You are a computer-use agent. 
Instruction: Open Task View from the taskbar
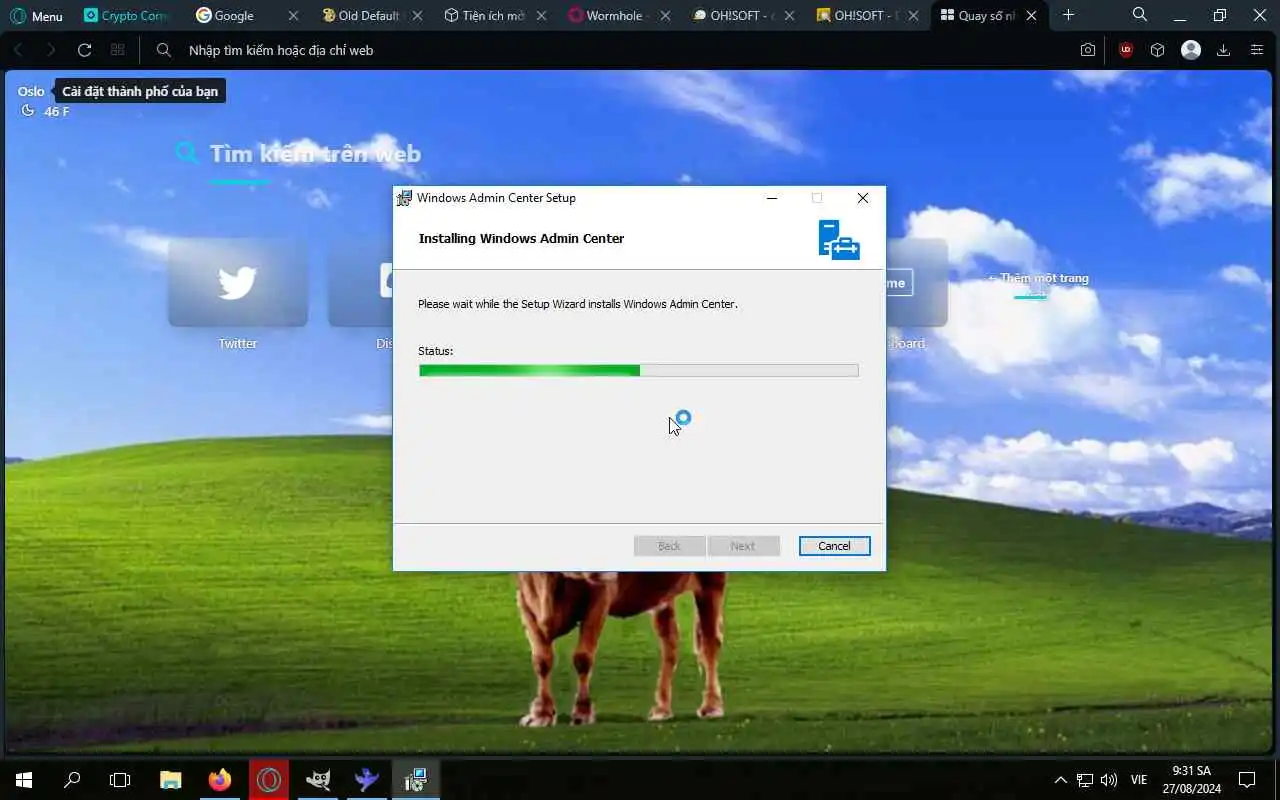click(x=120, y=780)
